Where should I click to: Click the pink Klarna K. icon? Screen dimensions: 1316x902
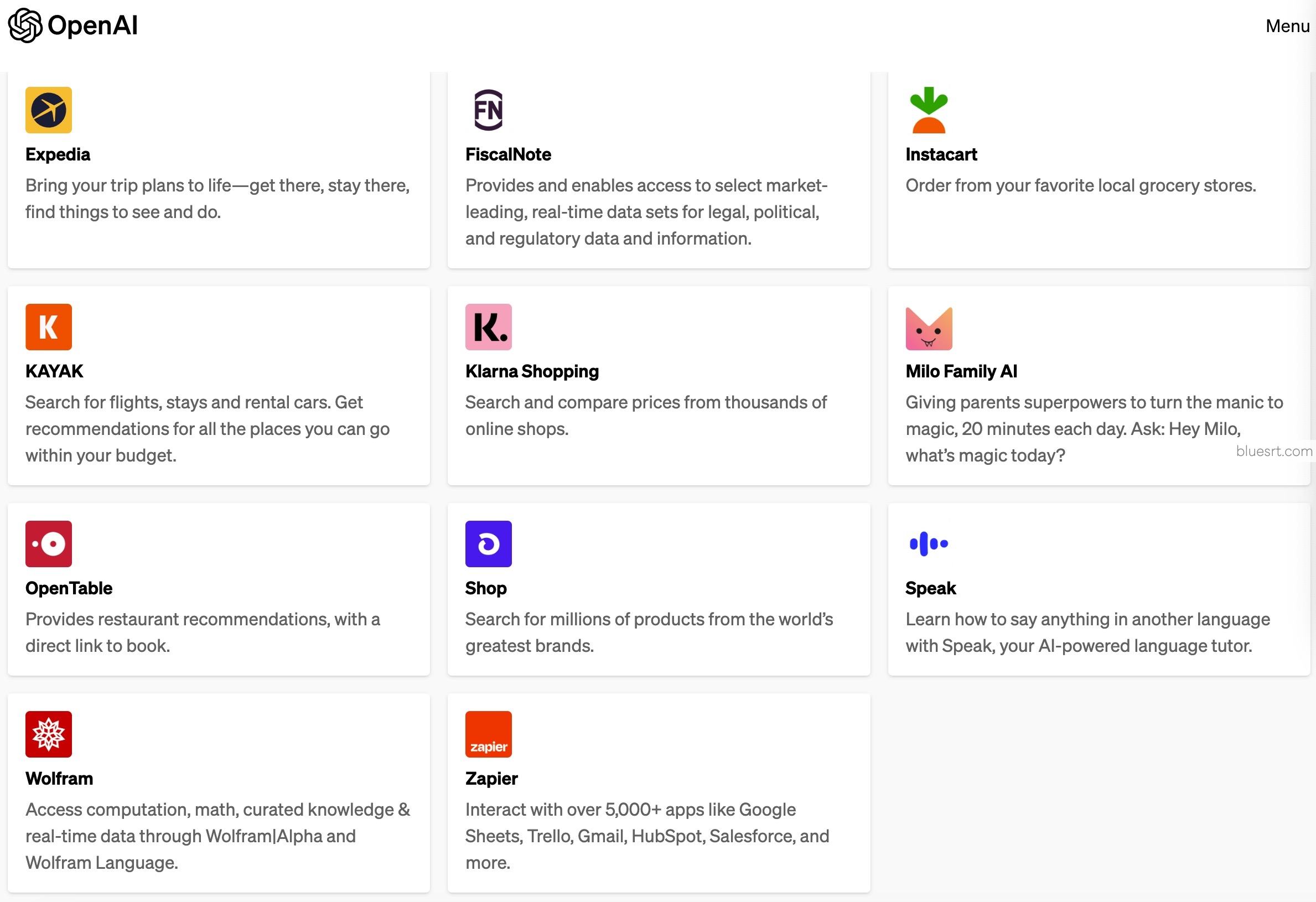coord(488,326)
